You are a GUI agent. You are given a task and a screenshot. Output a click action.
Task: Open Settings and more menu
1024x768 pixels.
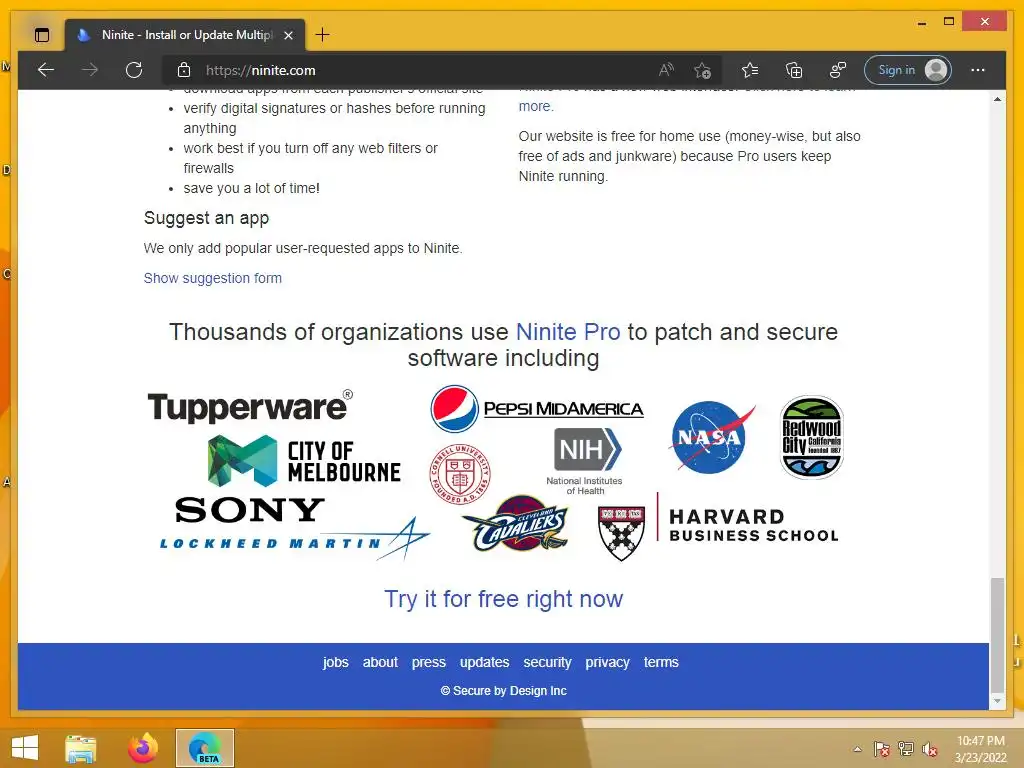(978, 70)
